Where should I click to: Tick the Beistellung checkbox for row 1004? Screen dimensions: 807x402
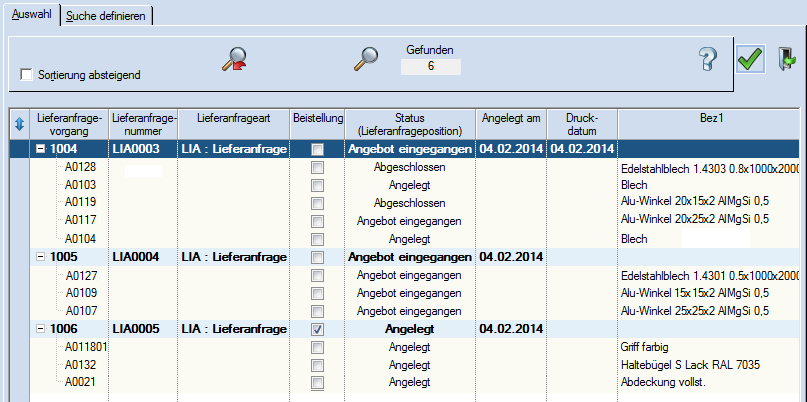coord(317,149)
